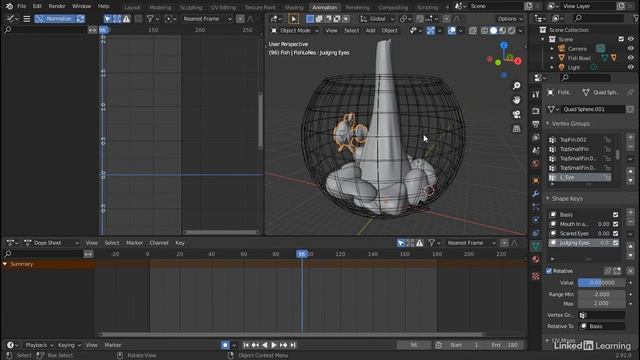Screen dimensions: 640x360
Task: Toggle the Judging Eyes shape key checkbox
Action: pyautogui.click(x=616, y=243)
